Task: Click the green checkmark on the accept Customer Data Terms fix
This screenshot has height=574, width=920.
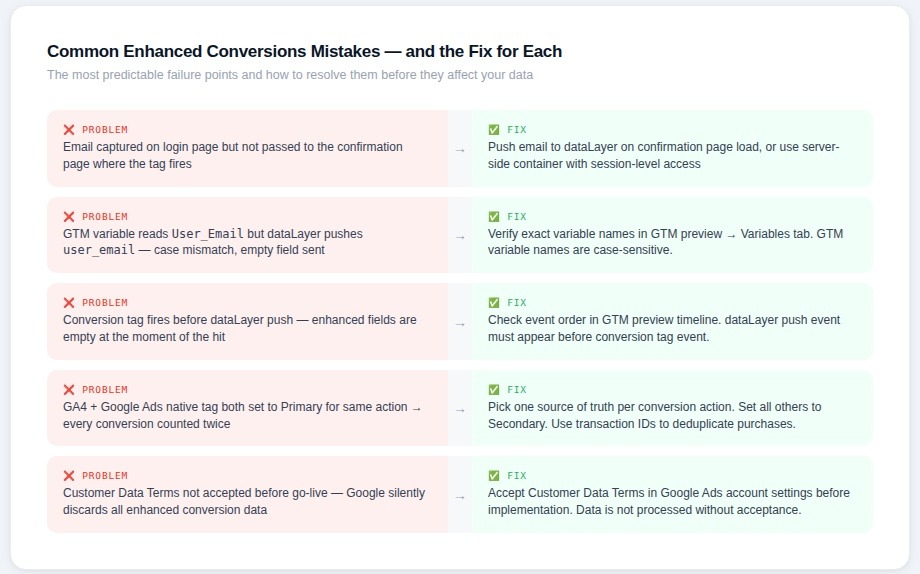Action: click(x=494, y=476)
